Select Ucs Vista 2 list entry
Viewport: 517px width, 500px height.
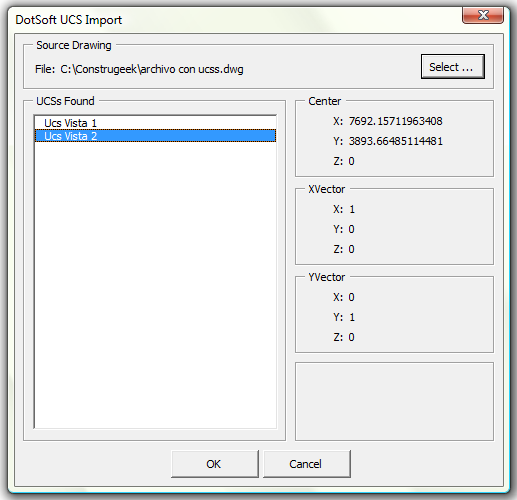(x=155, y=136)
